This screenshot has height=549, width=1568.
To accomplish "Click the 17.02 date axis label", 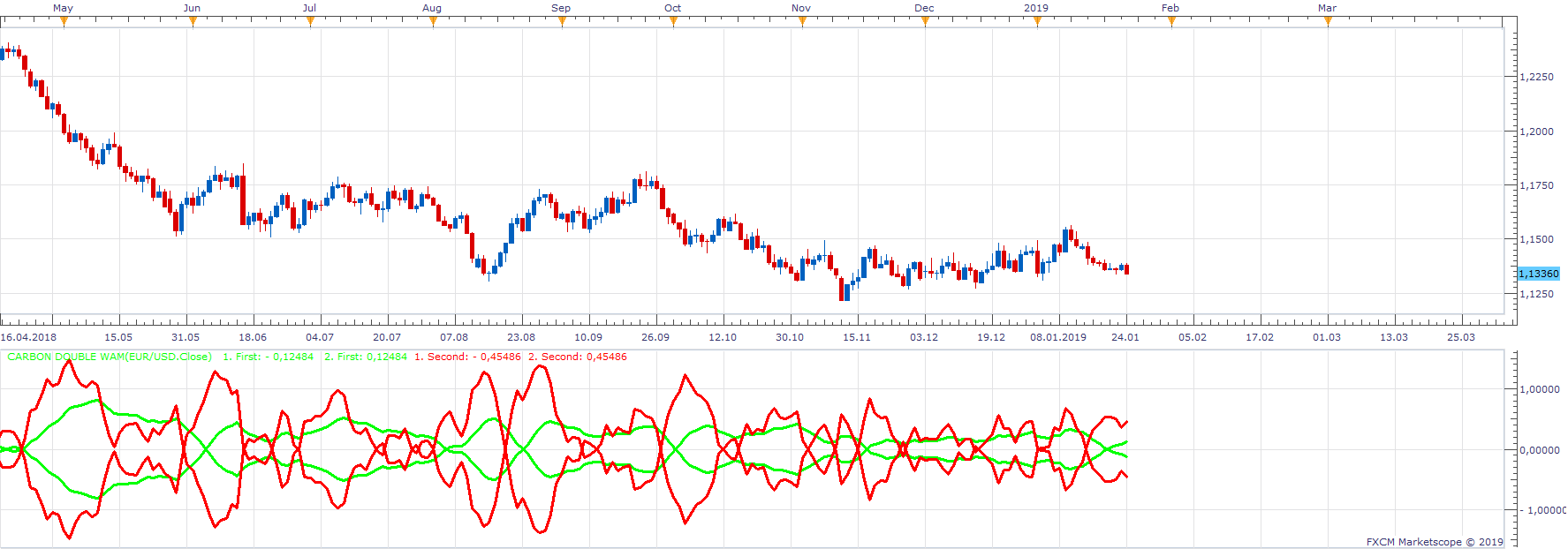I will tap(1260, 337).
